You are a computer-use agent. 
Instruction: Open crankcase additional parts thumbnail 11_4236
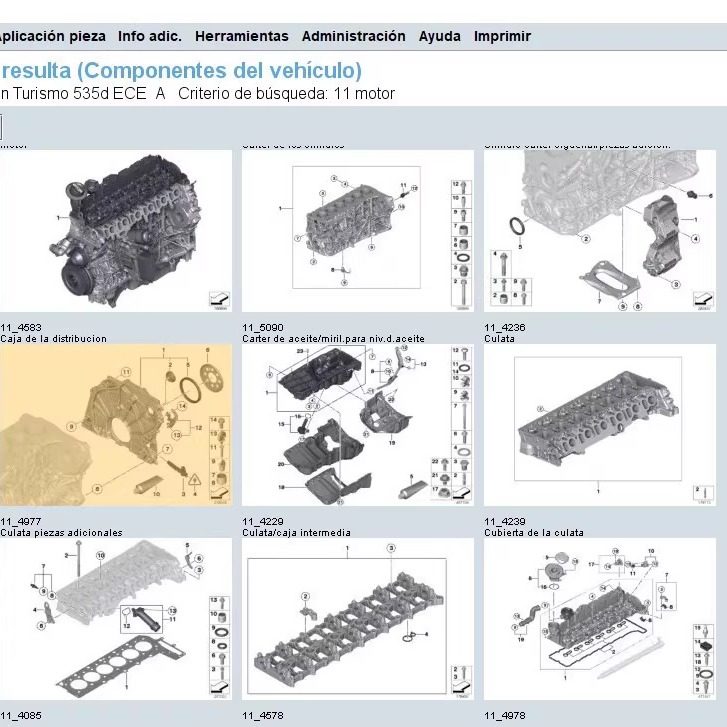coord(600,230)
